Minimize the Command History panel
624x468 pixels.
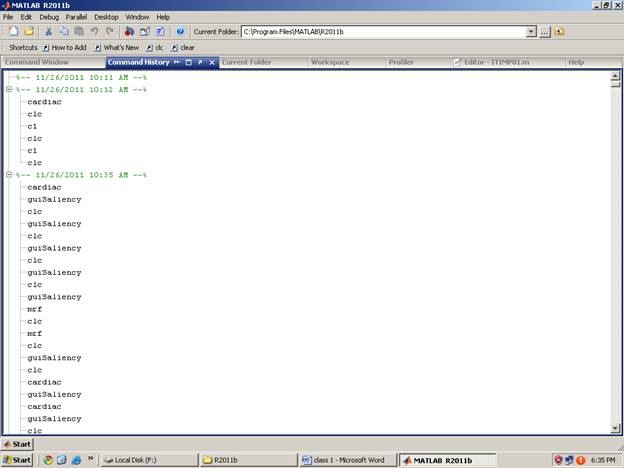point(177,62)
